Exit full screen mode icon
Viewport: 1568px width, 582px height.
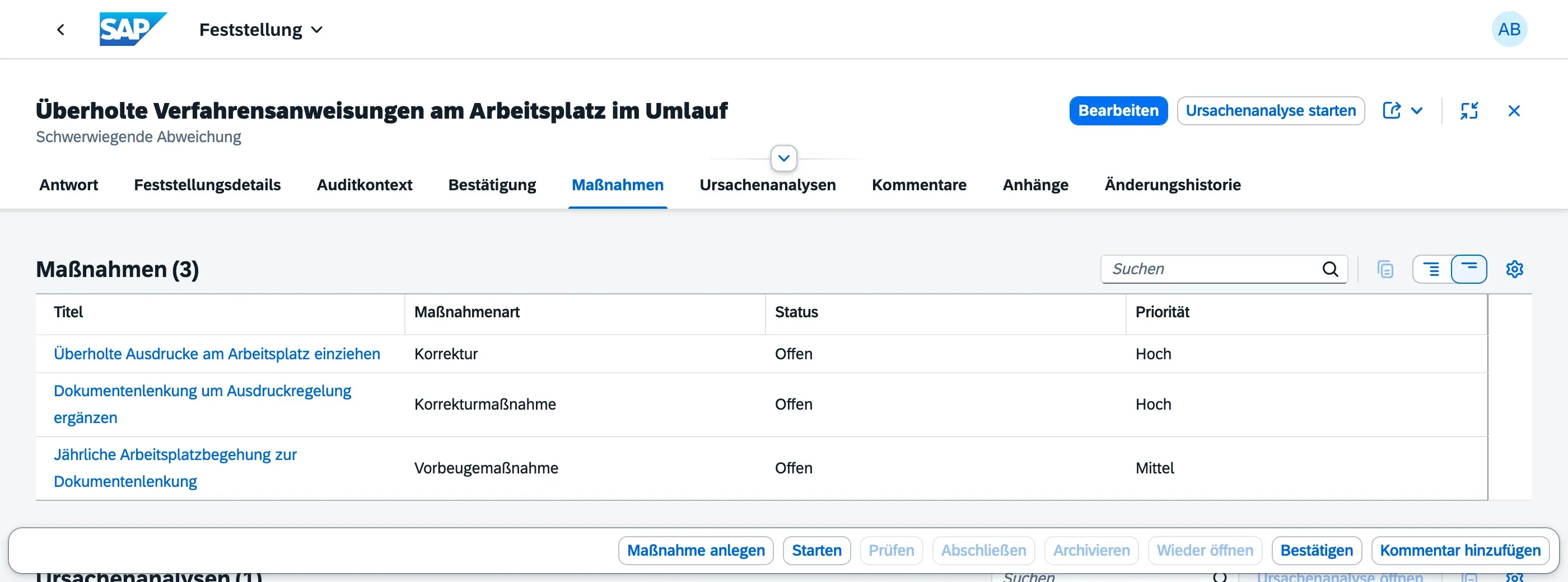click(1469, 111)
